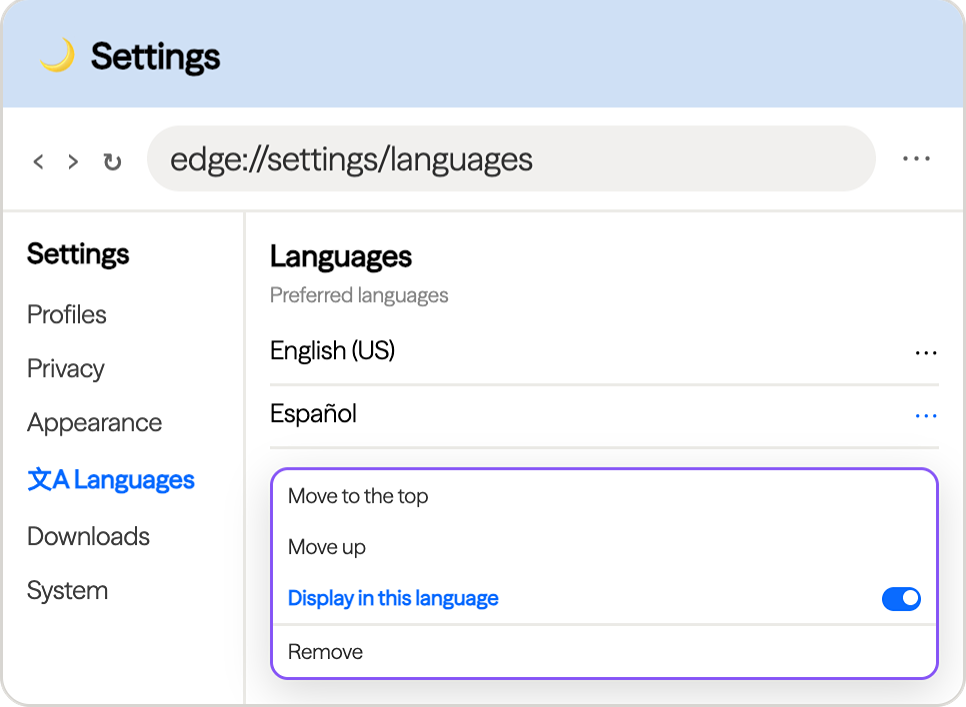Click the edge://settings/languages address bar
Image resolution: width=966 pixels, height=707 pixels.
point(511,159)
